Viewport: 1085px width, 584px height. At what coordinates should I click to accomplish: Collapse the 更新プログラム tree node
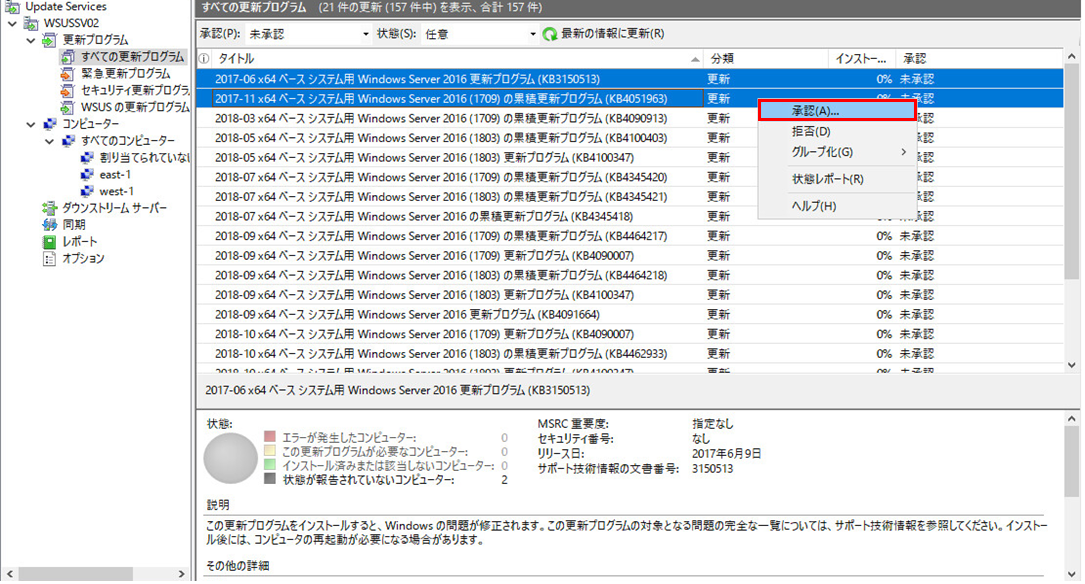point(34,40)
